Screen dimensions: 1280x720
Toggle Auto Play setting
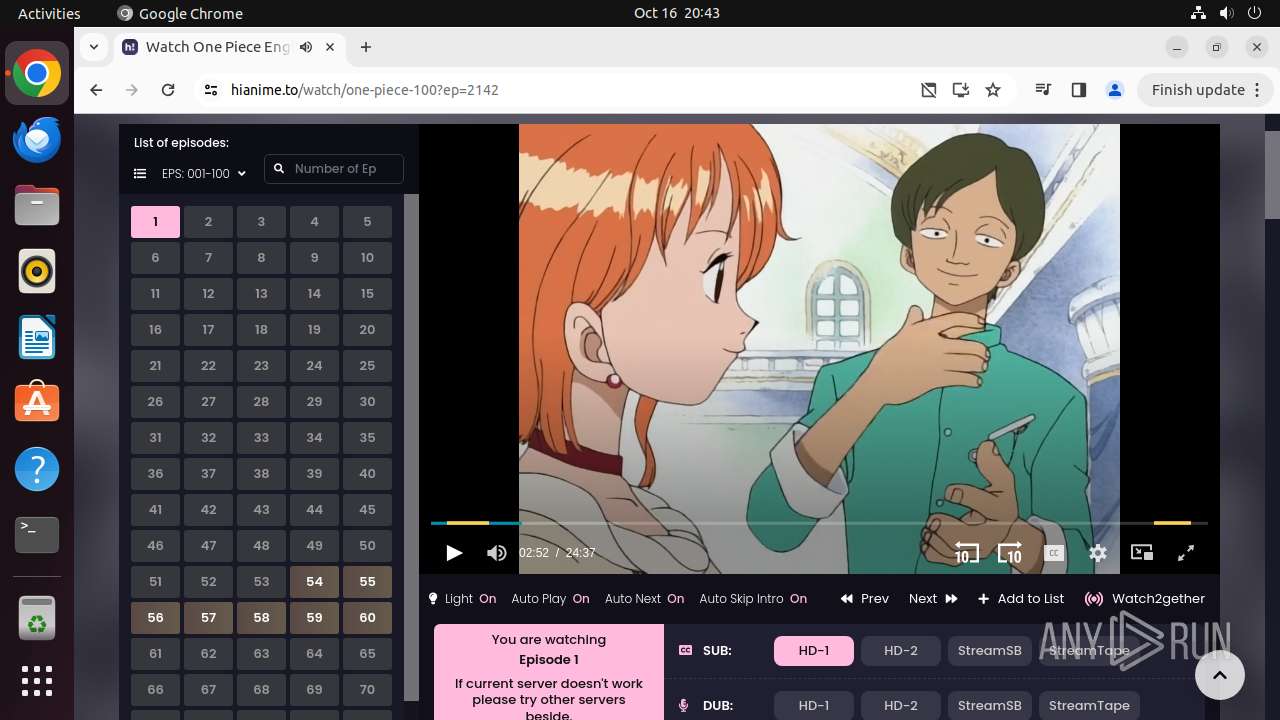[550, 599]
